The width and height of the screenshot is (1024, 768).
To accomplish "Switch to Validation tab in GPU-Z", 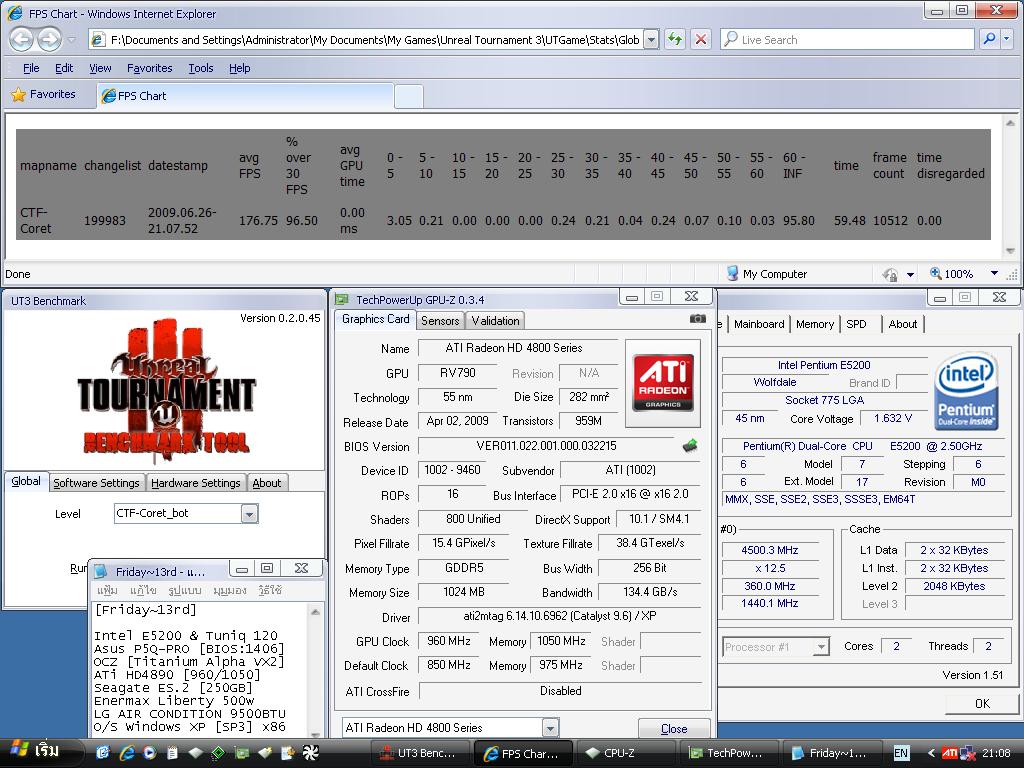I will [496, 321].
